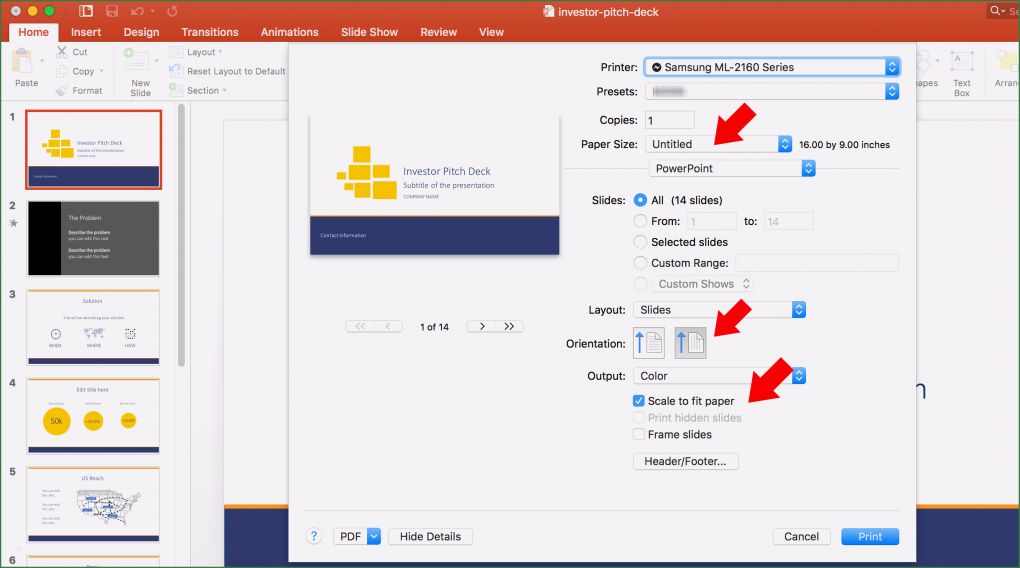1020x568 pixels.
Task: Click the Cut scissors icon
Action: [62, 51]
